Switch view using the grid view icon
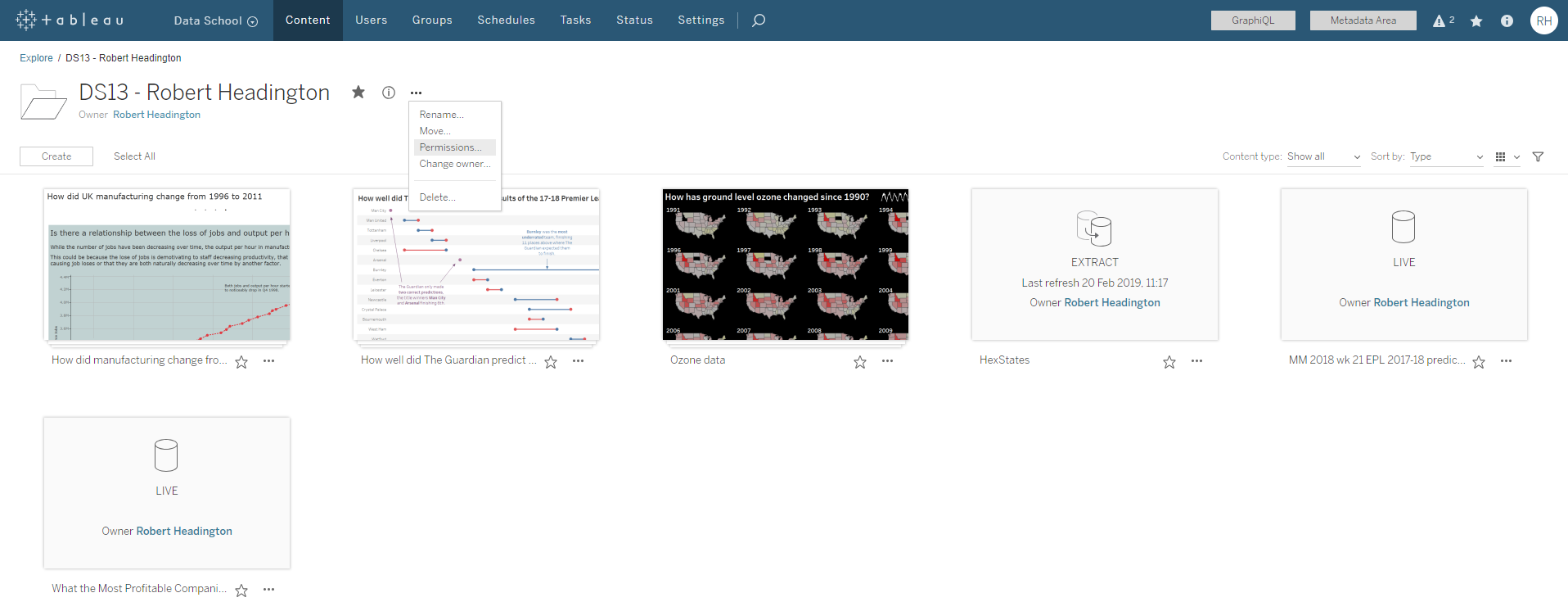Viewport: 1568px width, 611px height. 1500,156
